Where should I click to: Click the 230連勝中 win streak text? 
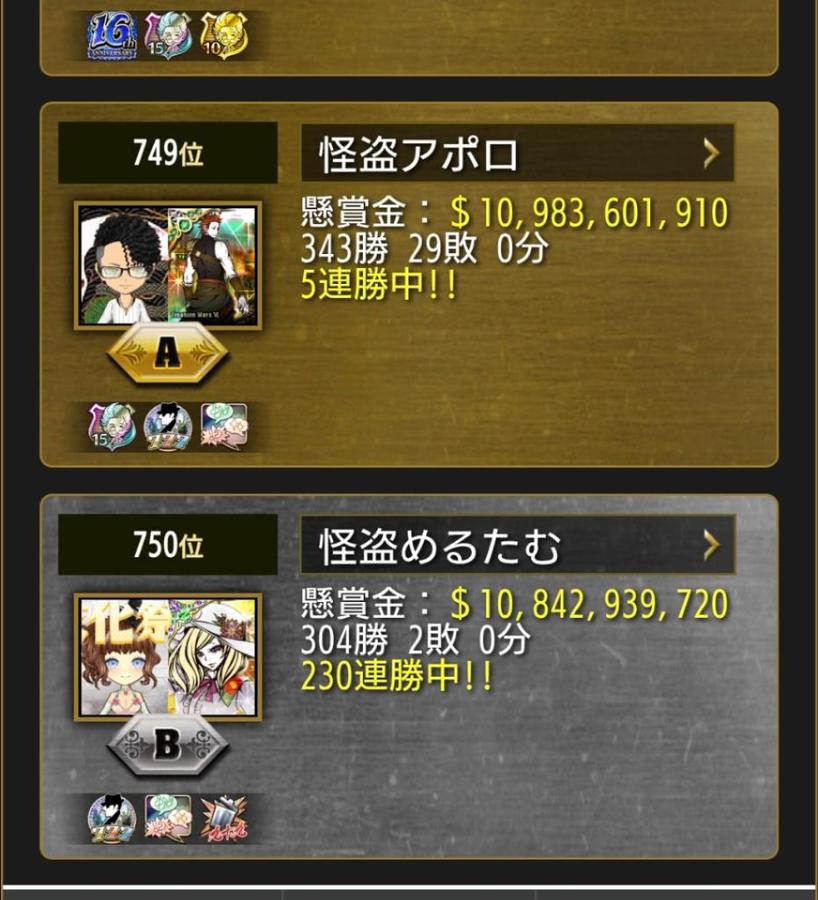coord(397,676)
